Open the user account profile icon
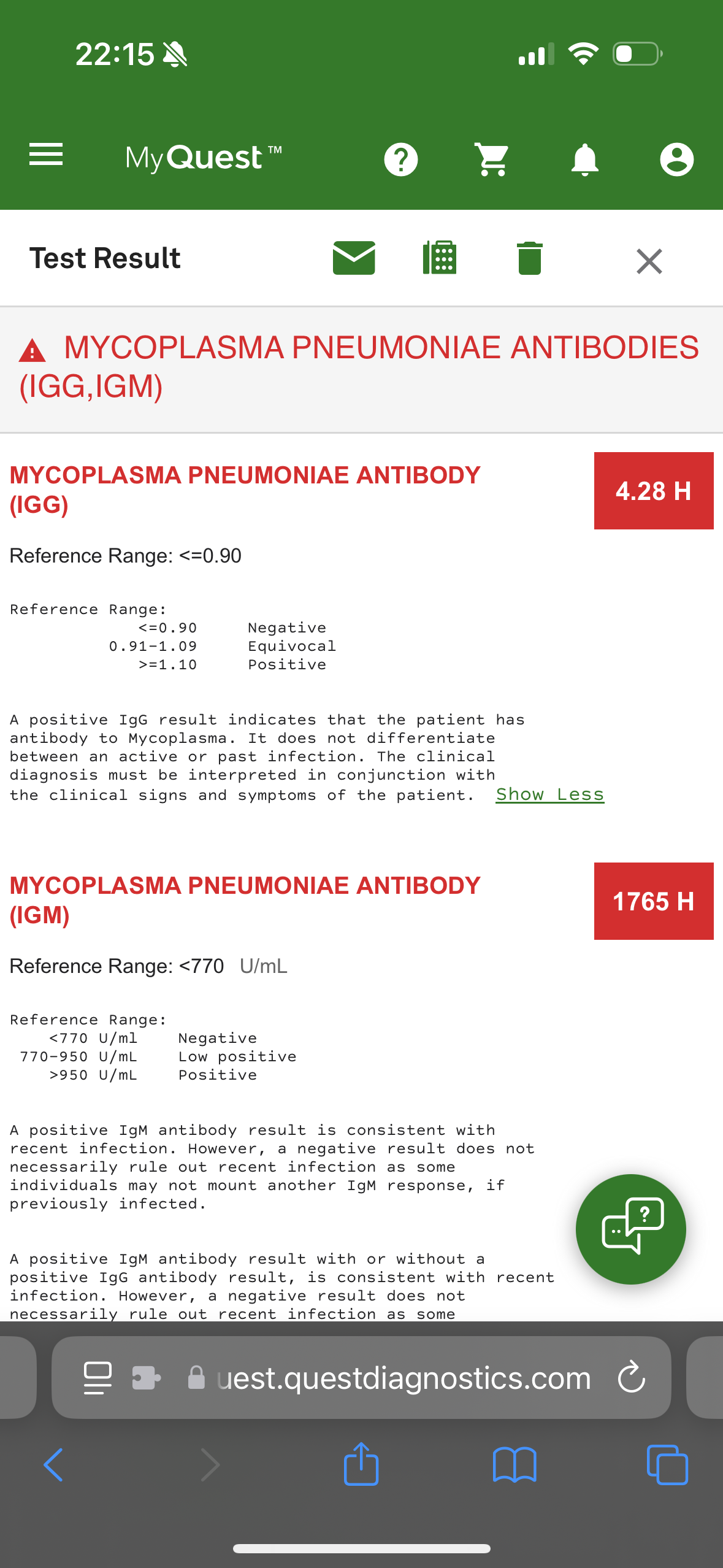The height and width of the screenshot is (1568, 723). pos(677,159)
